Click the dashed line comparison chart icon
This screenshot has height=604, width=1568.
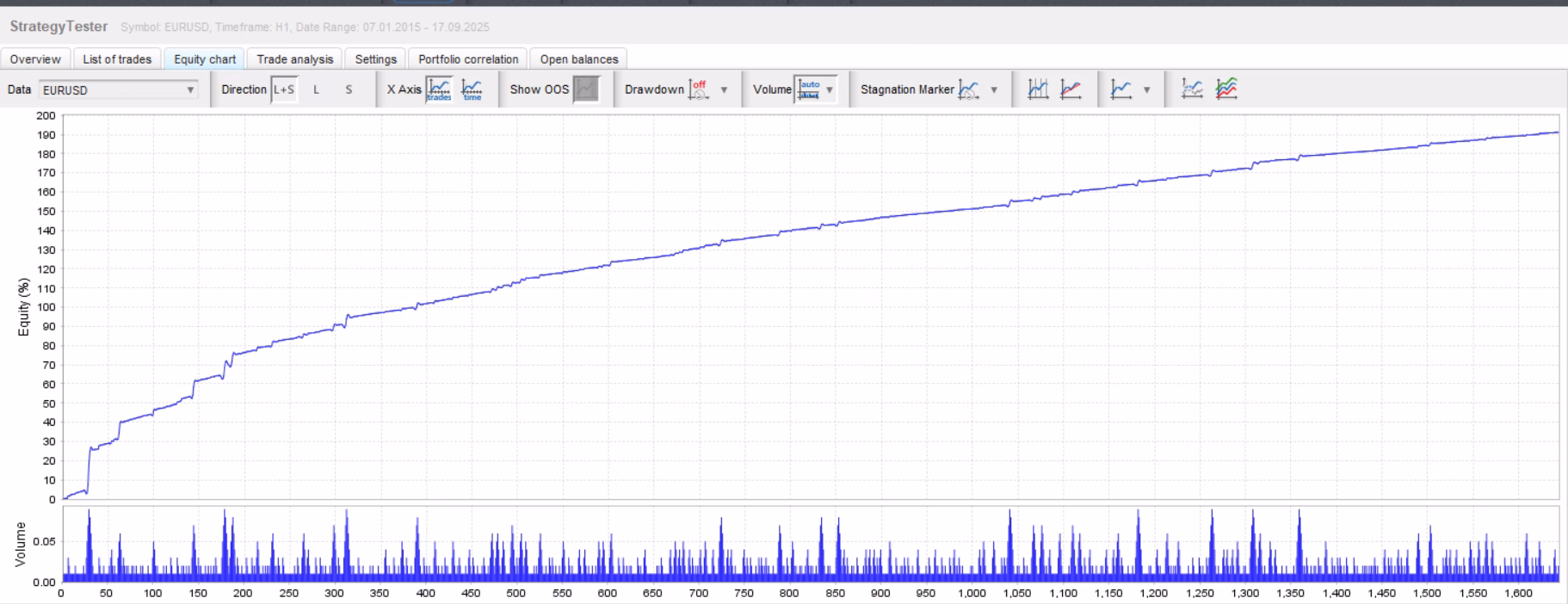pyautogui.click(x=1192, y=89)
